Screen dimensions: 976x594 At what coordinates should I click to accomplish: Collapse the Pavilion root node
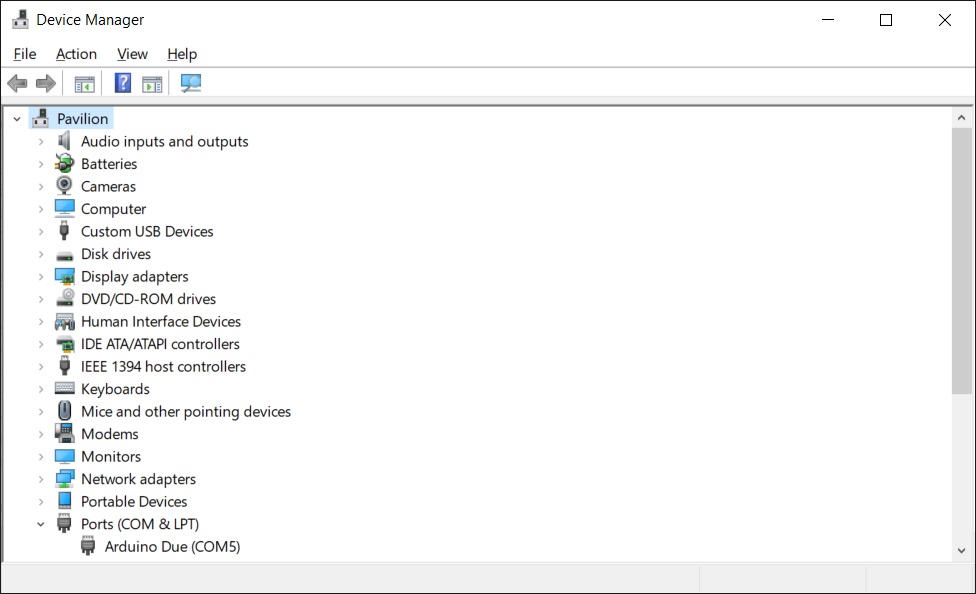pyautogui.click(x=17, y=119)
